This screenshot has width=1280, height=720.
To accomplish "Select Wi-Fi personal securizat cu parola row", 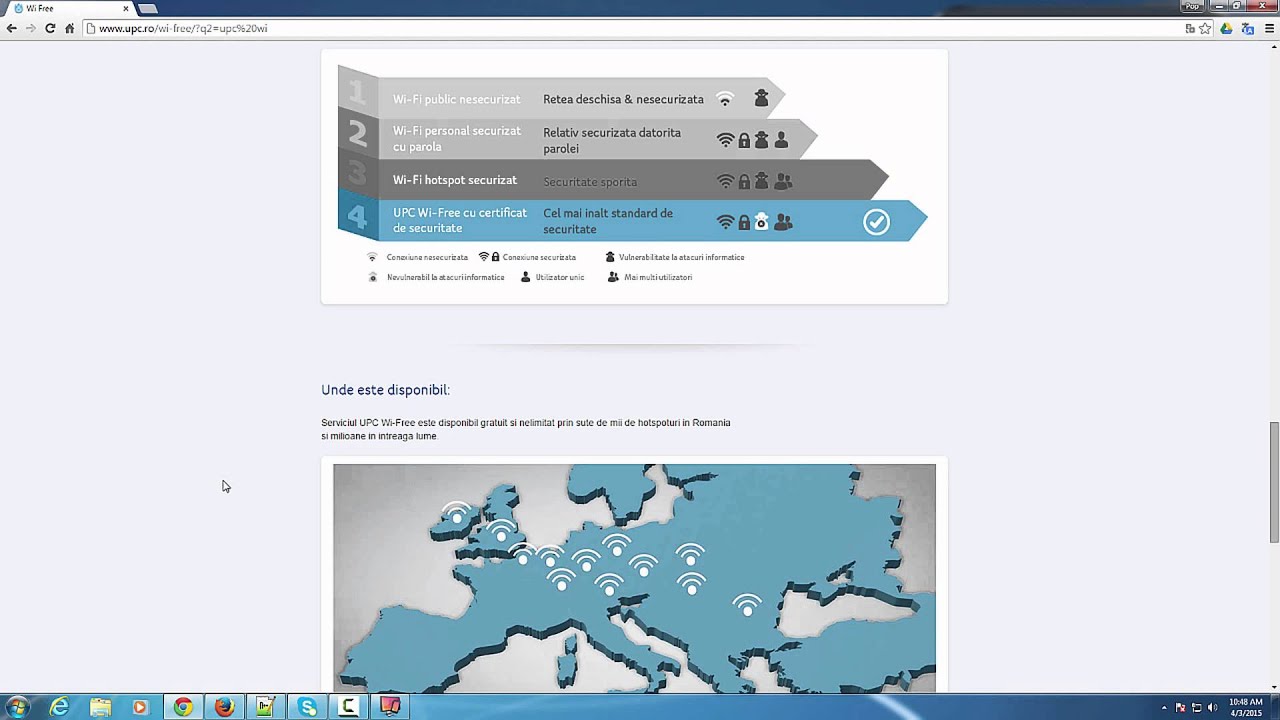I will (578, 139).
